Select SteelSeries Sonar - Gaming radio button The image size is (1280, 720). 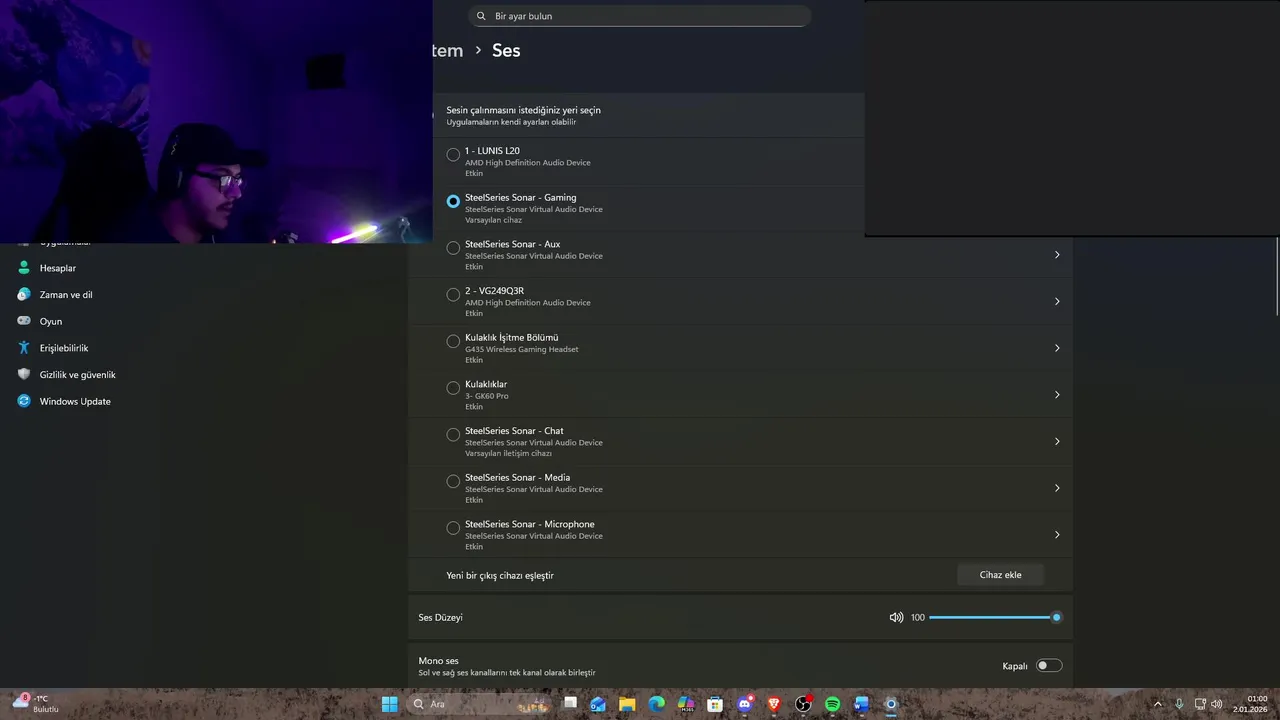pyautogui.click(x=453, y=201)
